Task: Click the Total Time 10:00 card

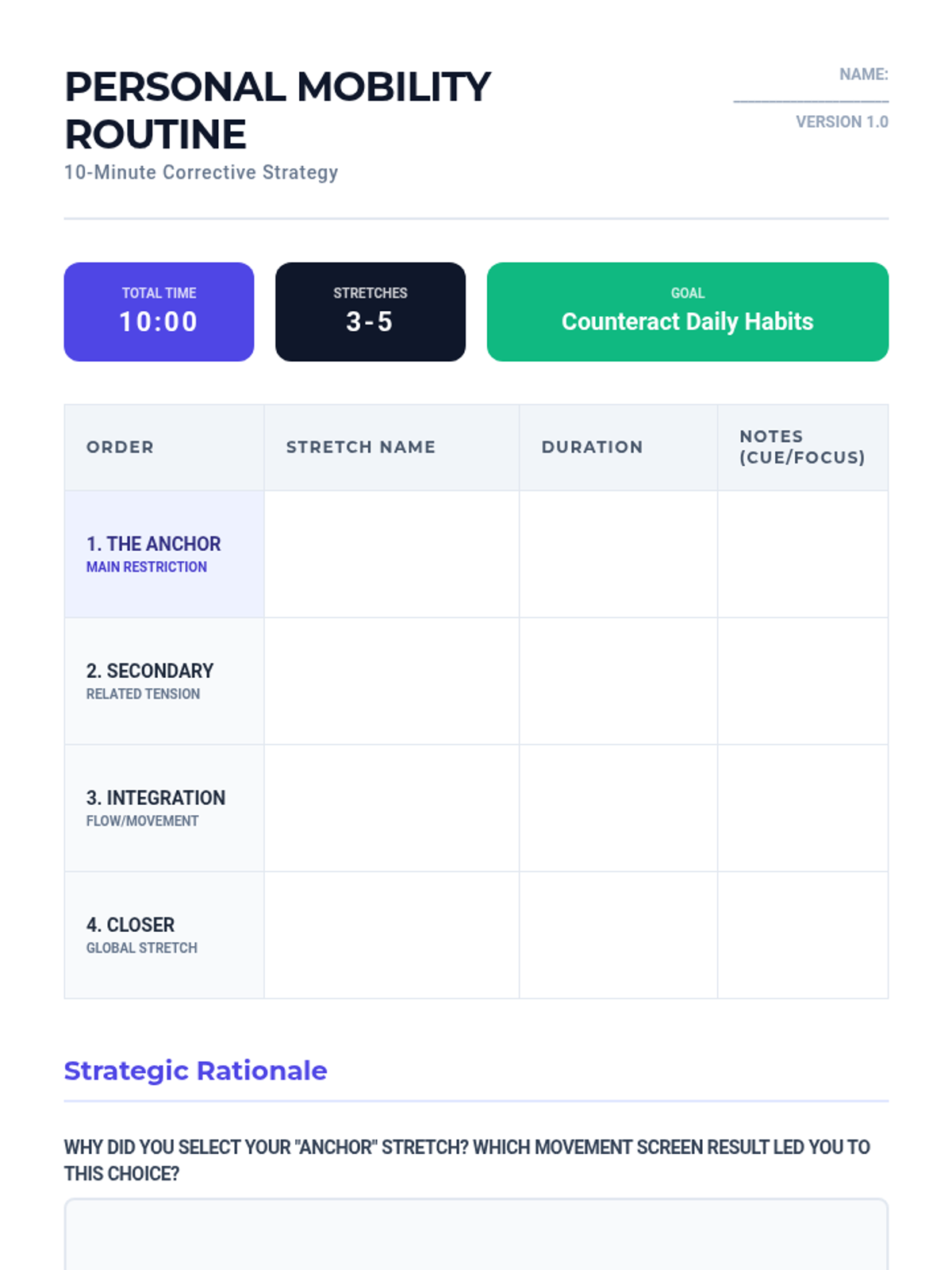Action: pyautogui.click(x=159, y=312)
